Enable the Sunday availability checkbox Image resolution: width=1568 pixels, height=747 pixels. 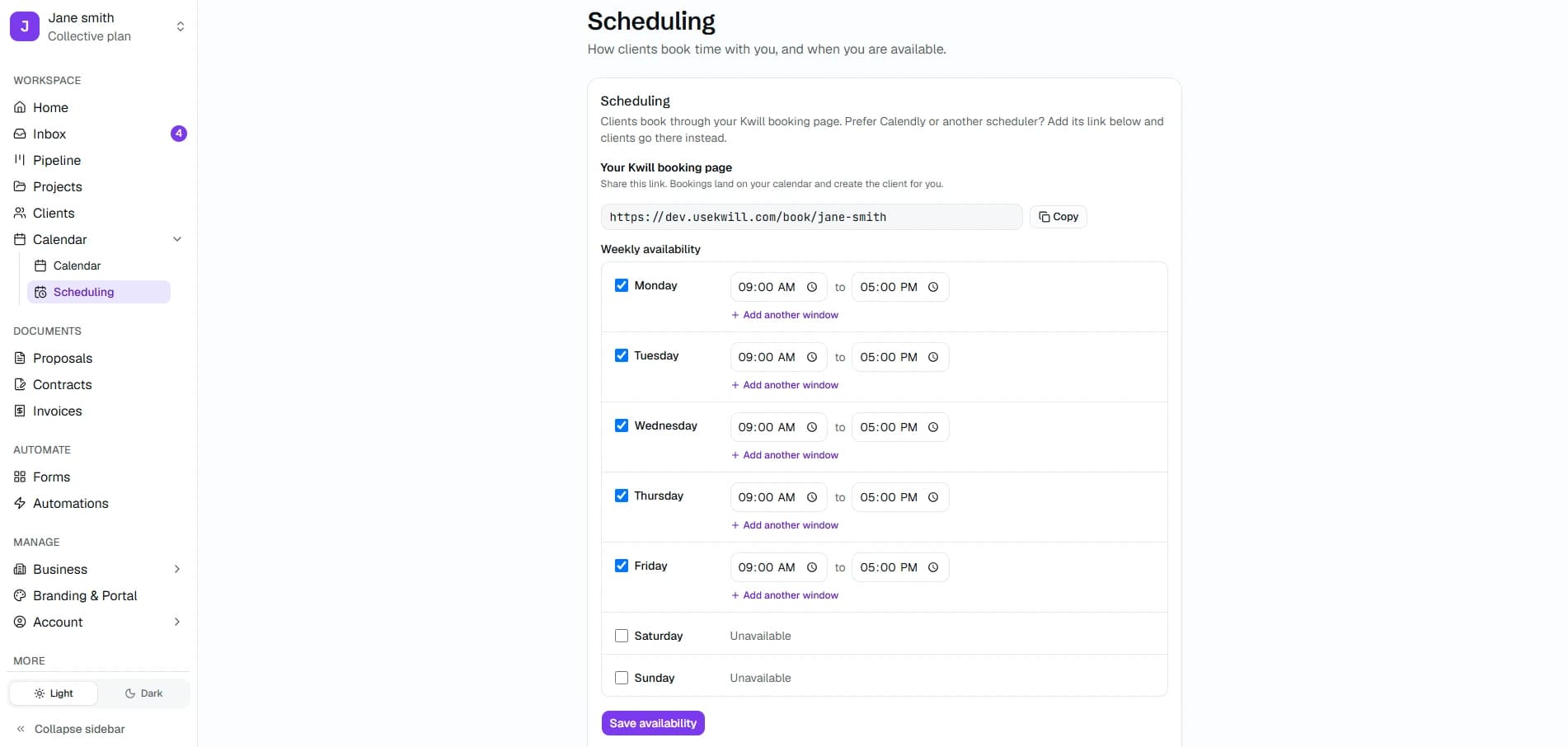pos(622,678)
